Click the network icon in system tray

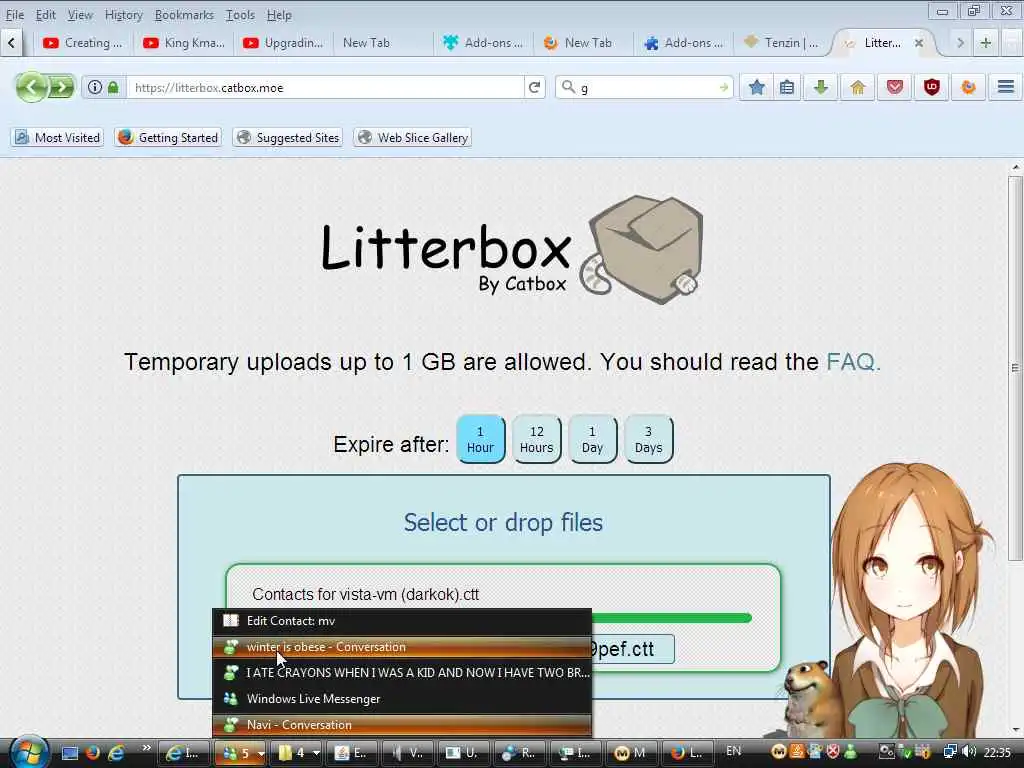click(950, 752)
